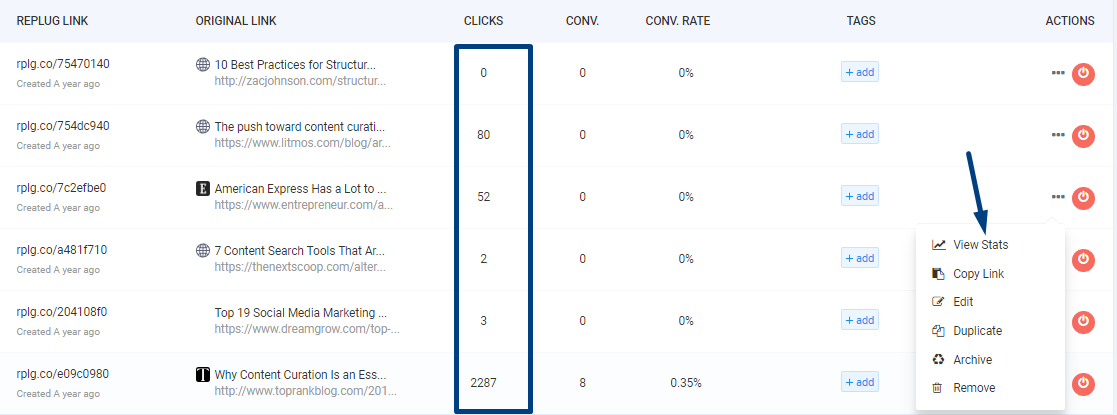Expand three-dot menu for rplg.co/7c2efbe0
This screenshot has height=415, width=1117.
(x=1058, y=197)
